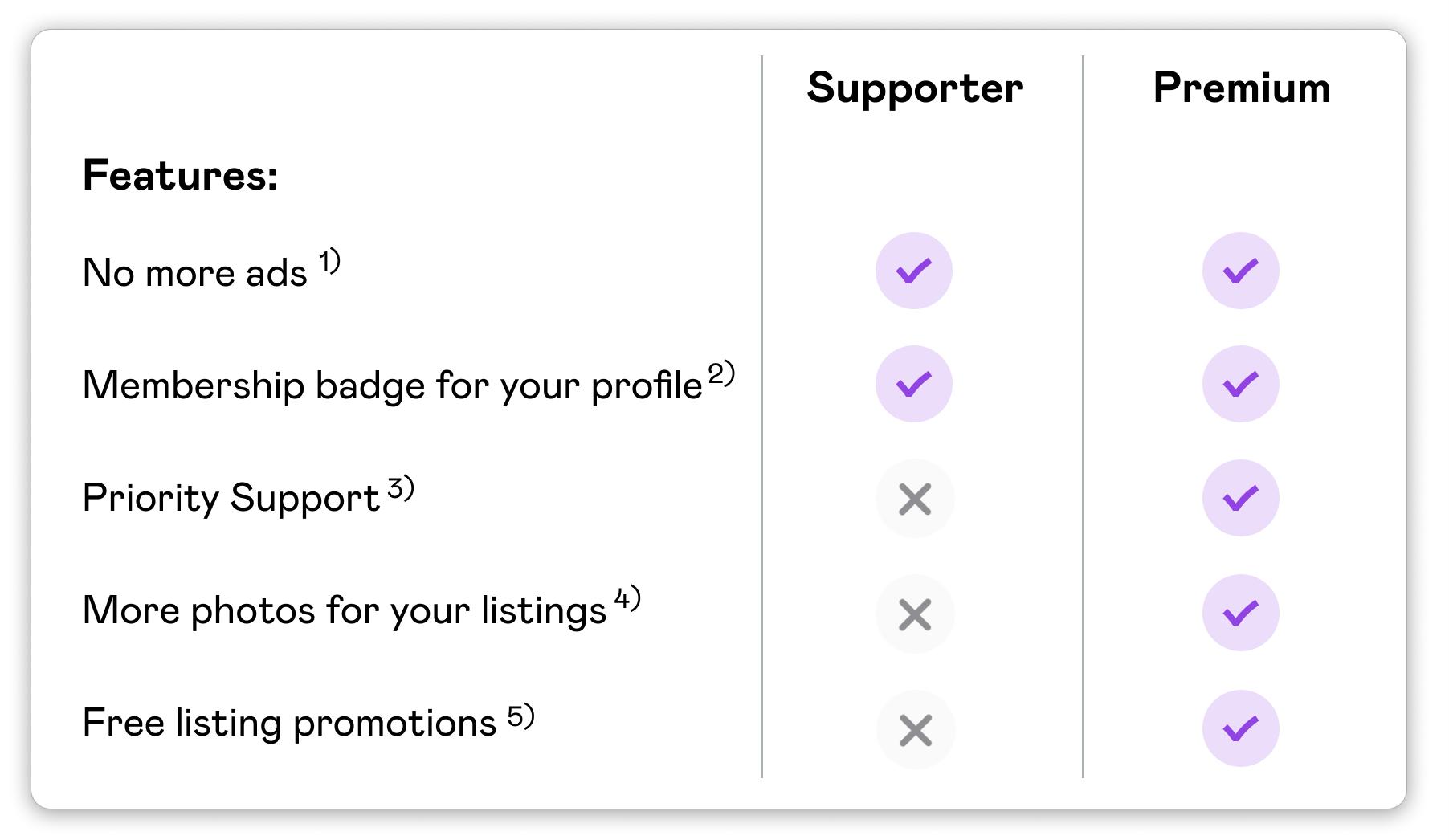This screenshot has height=840, width=1449.
Task: Click Supporter checkmark for No more ads
Action: [x=914, y=271]
